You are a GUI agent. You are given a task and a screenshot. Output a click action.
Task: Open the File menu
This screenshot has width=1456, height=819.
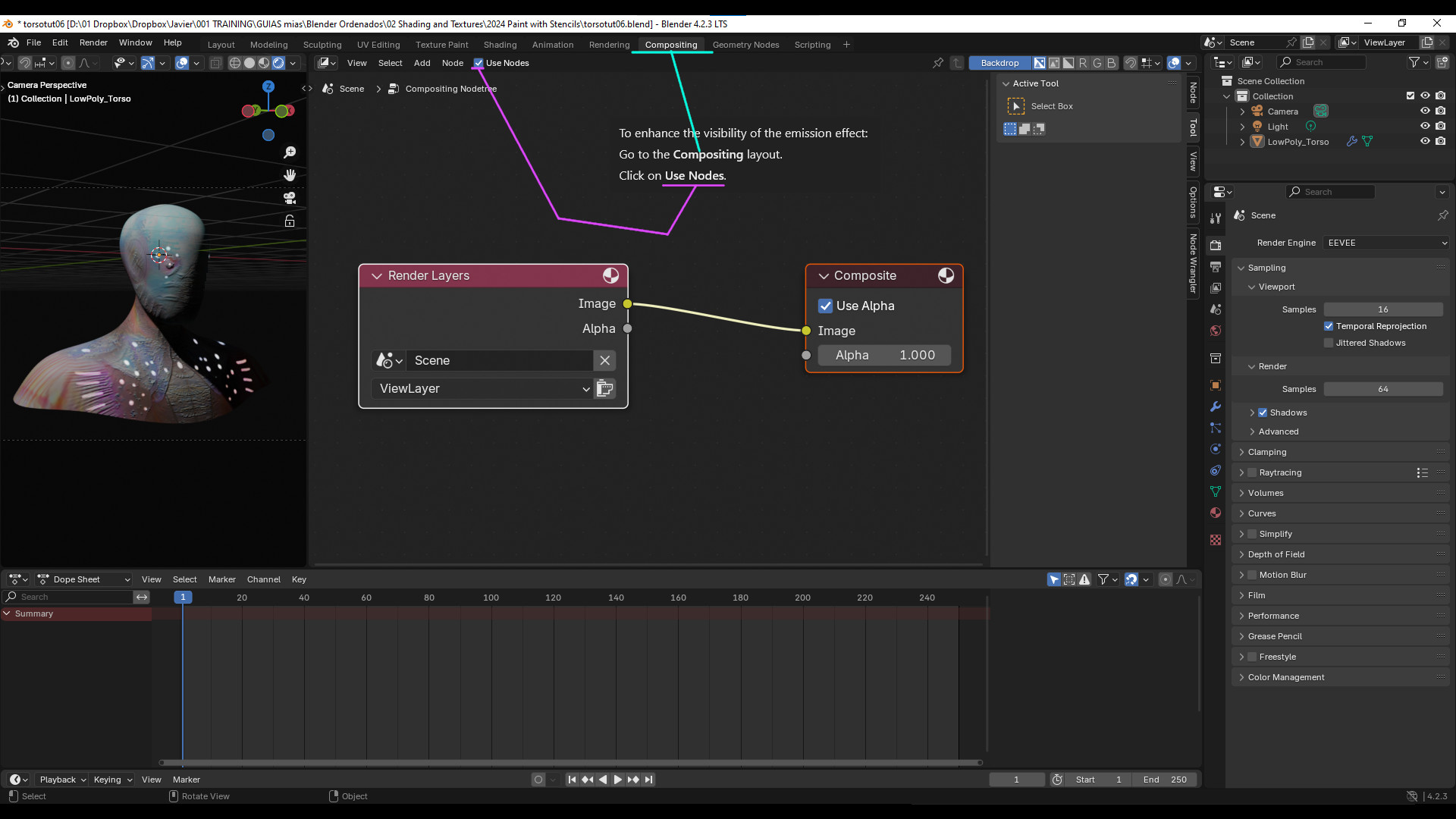click(34, 43)
